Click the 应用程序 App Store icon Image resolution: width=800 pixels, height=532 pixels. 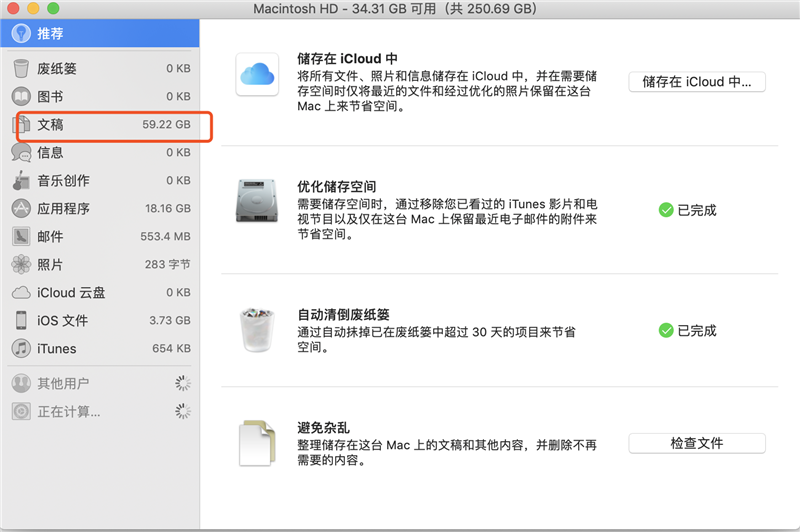[x=21, y=208]
